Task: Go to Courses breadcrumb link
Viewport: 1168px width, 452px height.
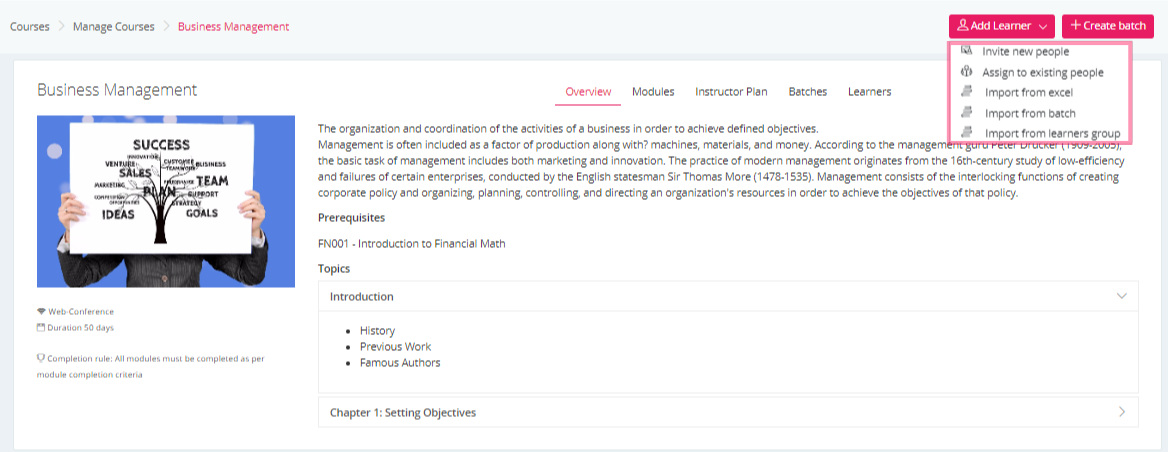Action: click(x=30, y=26)
